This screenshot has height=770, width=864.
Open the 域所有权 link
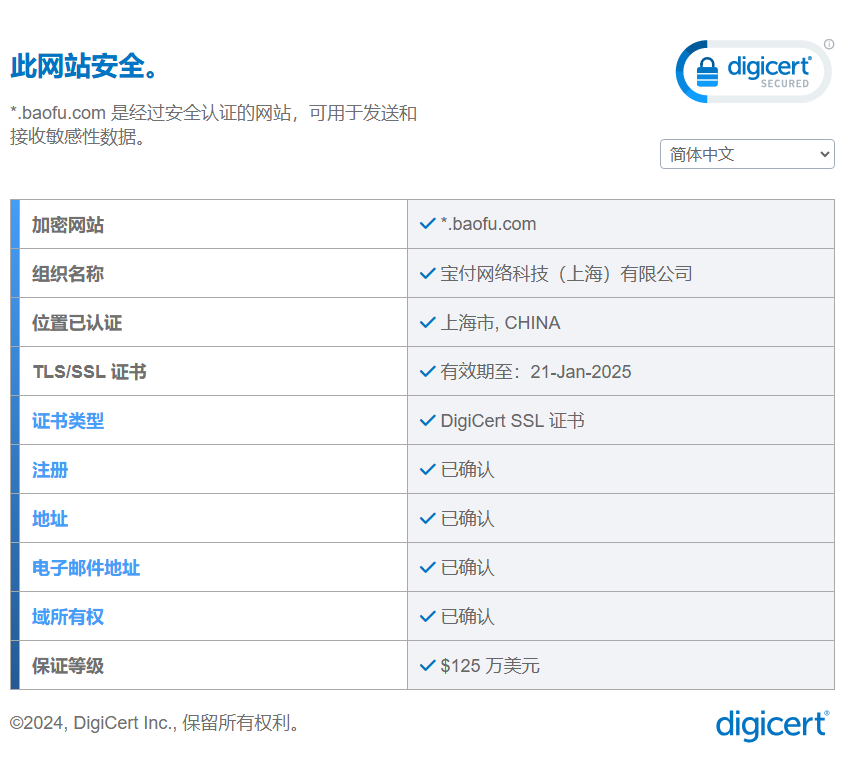[68, 617]
